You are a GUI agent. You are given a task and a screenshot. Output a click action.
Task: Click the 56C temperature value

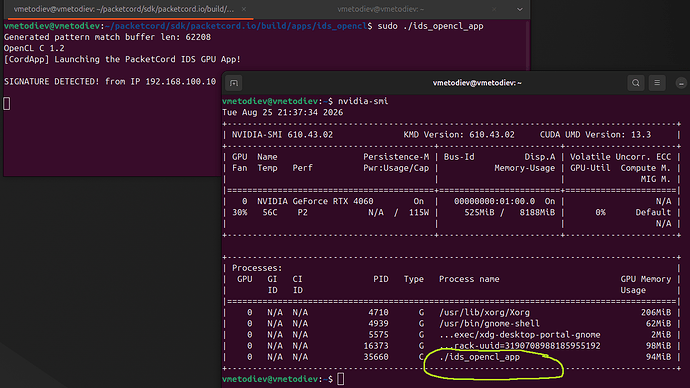coord(270,212)
